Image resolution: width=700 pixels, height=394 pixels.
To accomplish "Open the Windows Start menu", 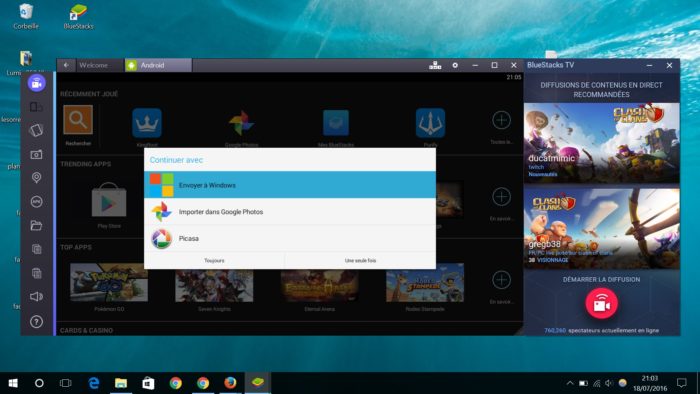I will (13, 383).
